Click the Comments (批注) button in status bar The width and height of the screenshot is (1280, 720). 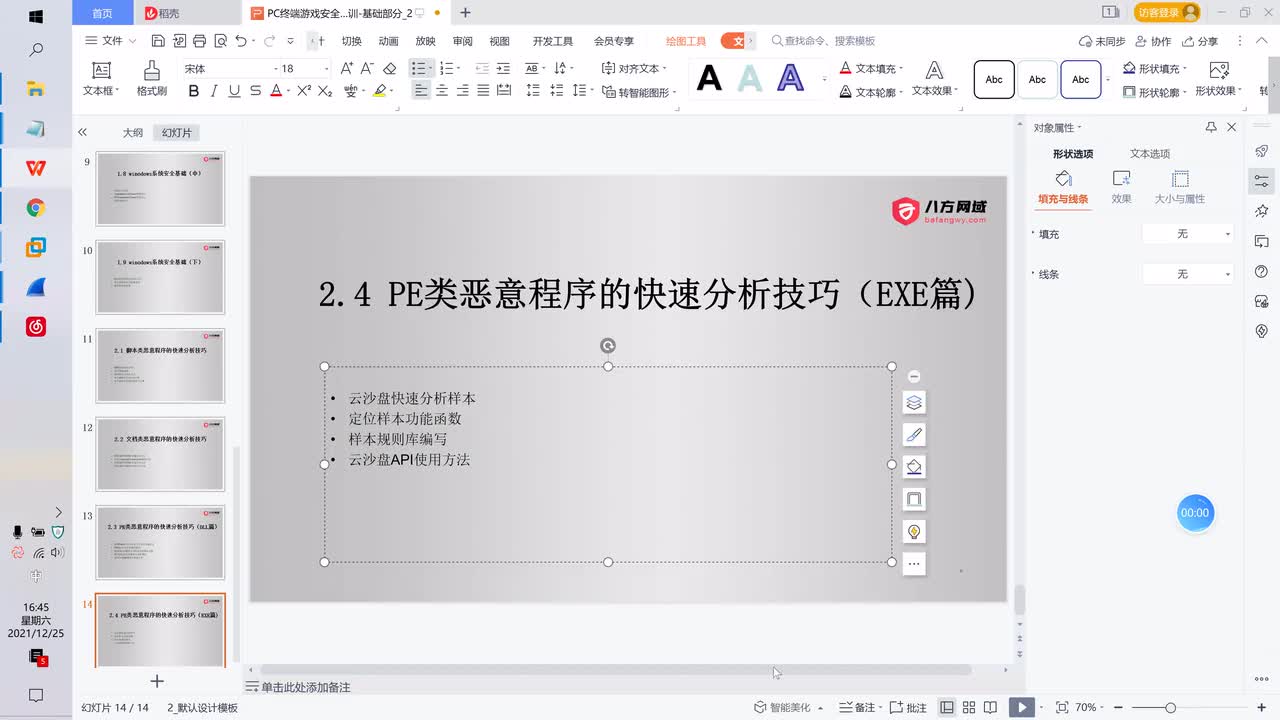908,707
